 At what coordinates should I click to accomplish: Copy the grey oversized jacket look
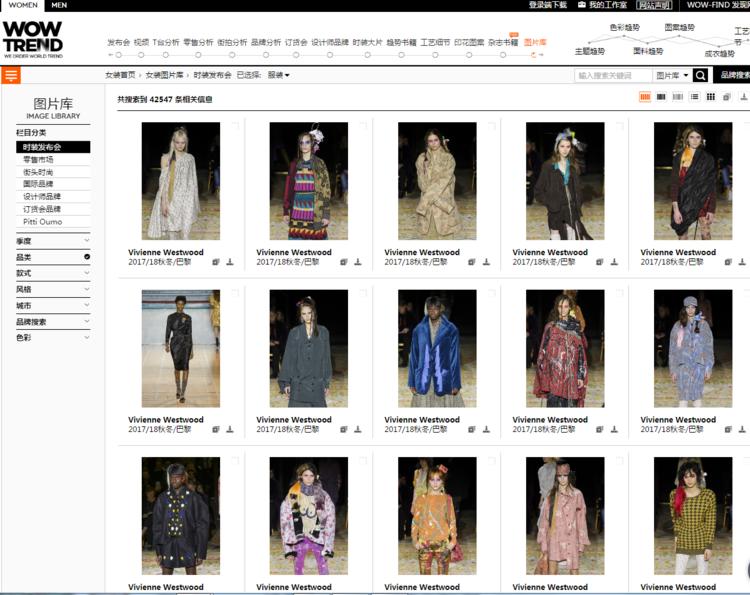[x=343, y=430]
